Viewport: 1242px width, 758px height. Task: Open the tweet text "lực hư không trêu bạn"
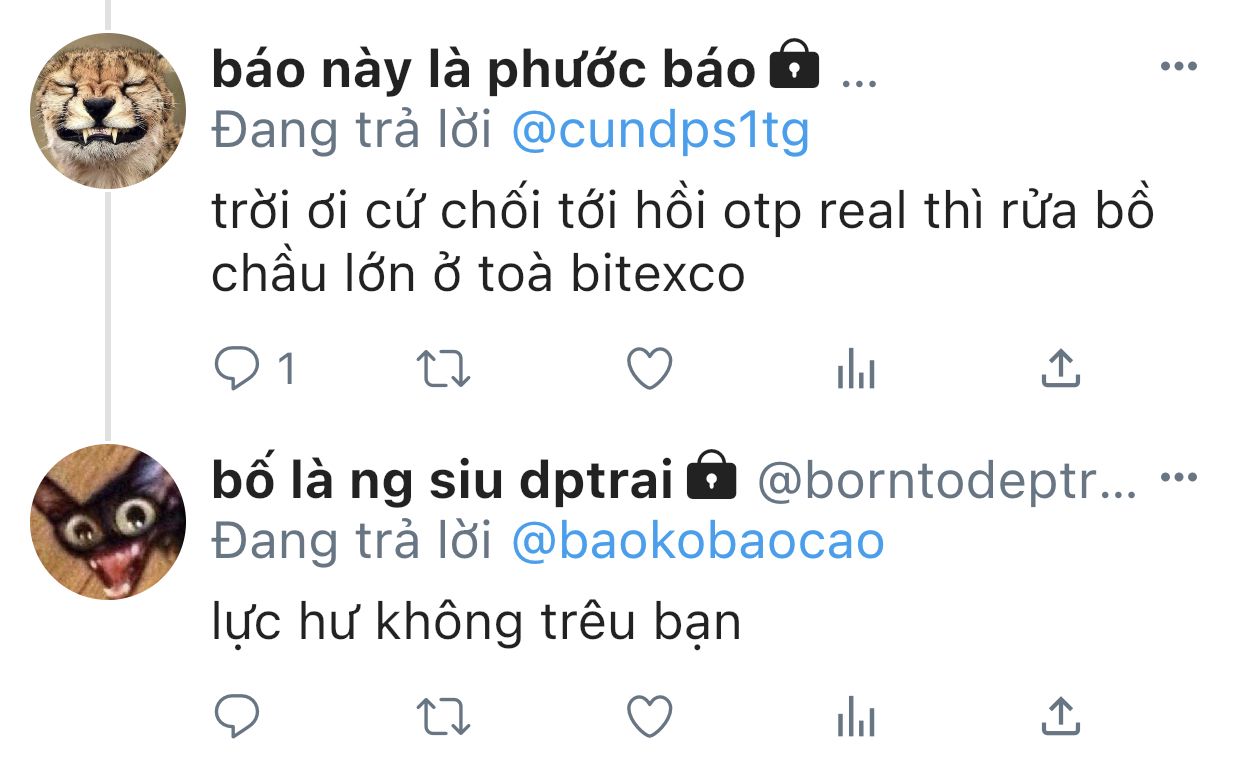(476, 623)
